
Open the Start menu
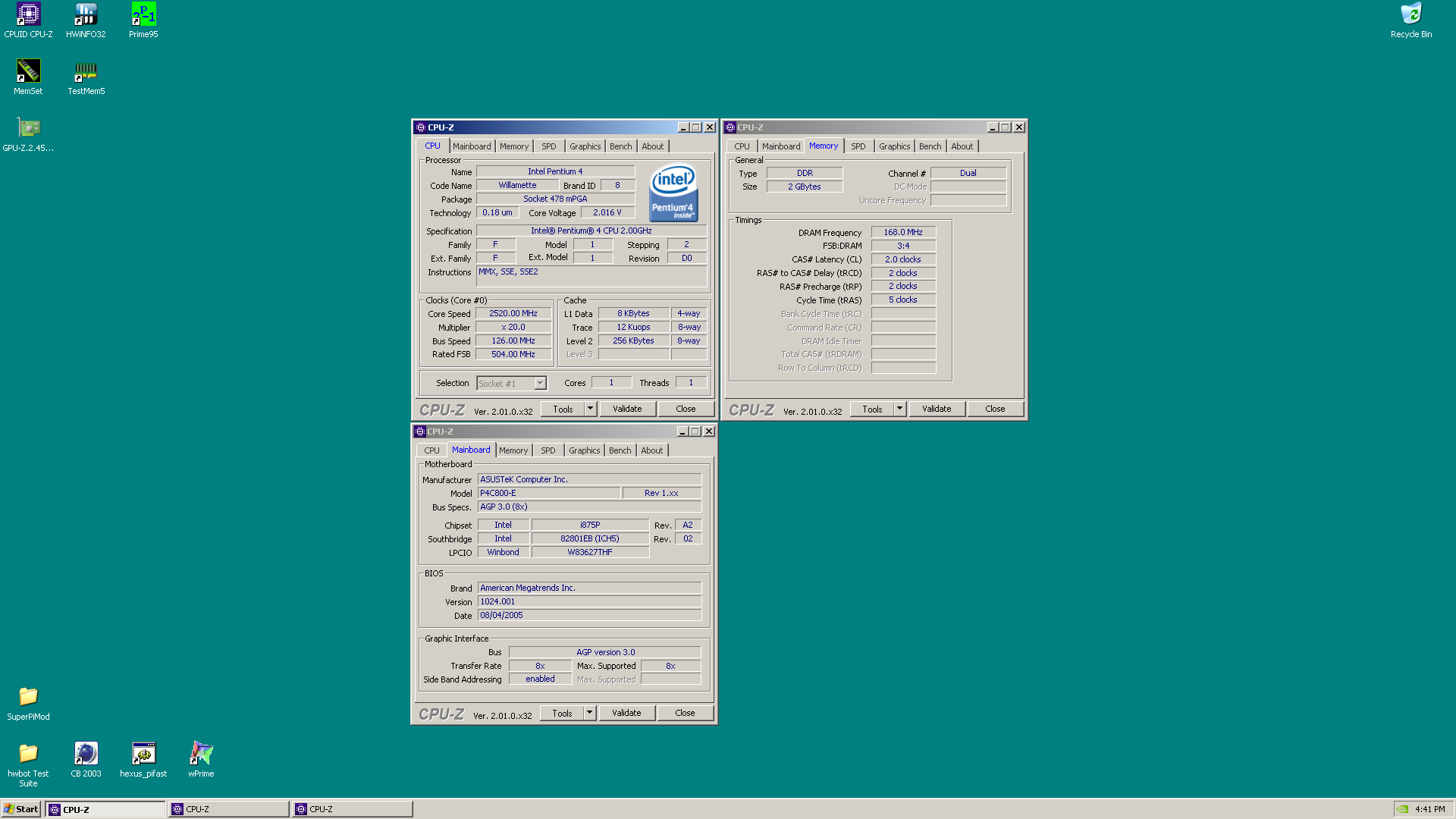coord(20,809)
